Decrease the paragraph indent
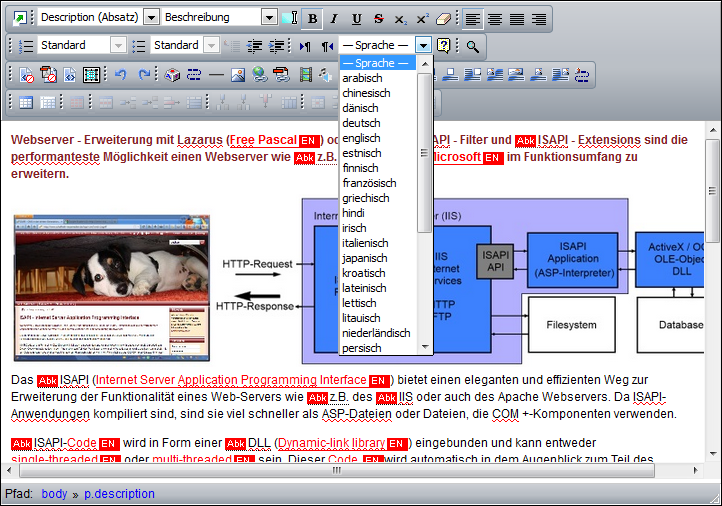722x506 pixels. click(x=254, y=46)
